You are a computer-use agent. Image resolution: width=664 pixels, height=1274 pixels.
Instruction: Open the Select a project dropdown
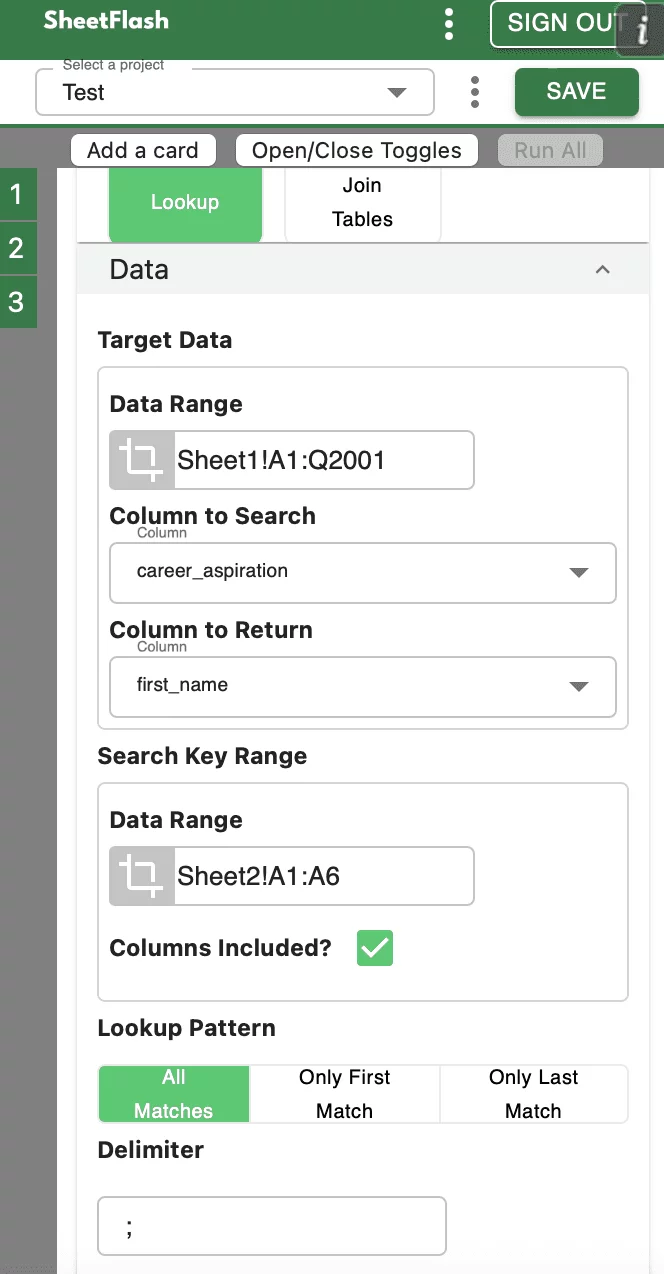click(235, 92)
